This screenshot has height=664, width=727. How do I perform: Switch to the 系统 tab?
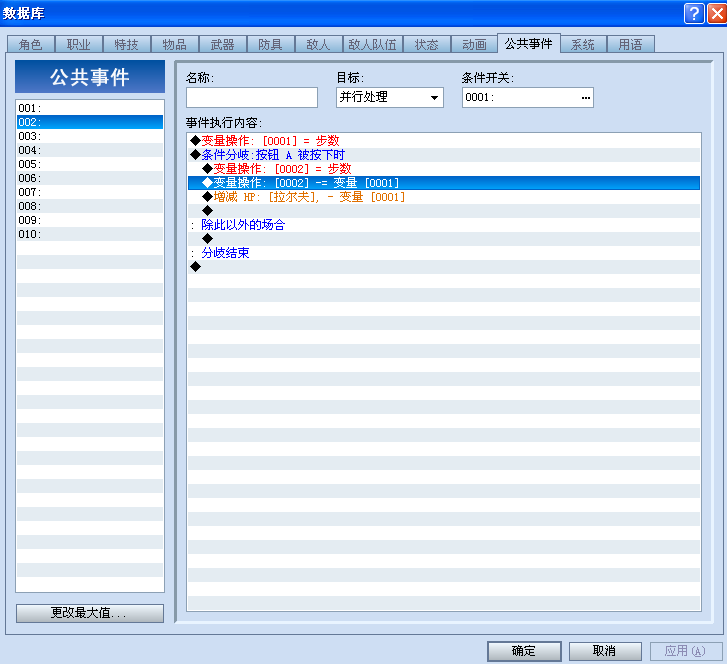coord(583,45)
